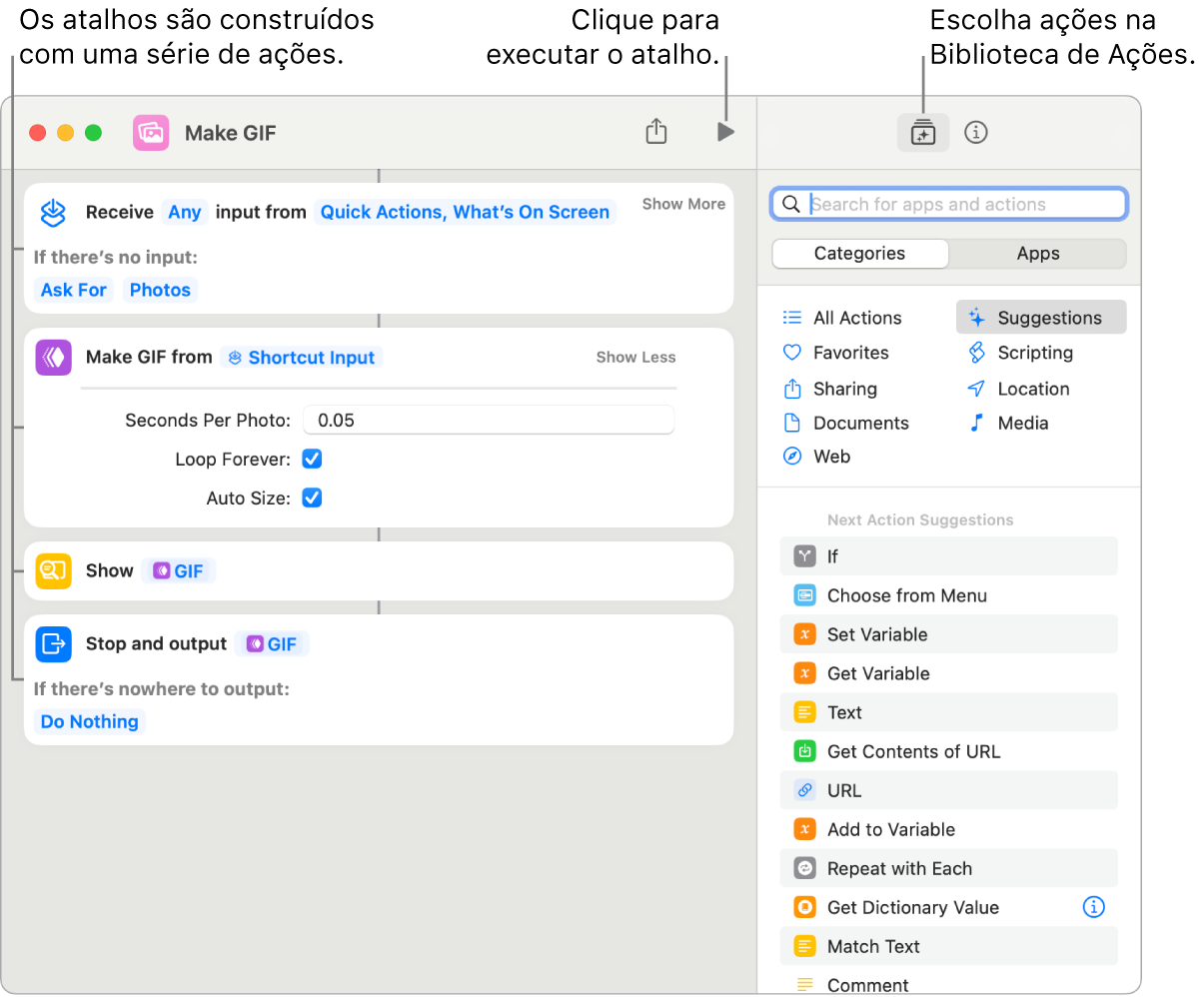Click the Search for apps and actions field
Image resolution: width=1204 pixels, height=997 pixels.
pyautogui.click(x=959, y=205)
